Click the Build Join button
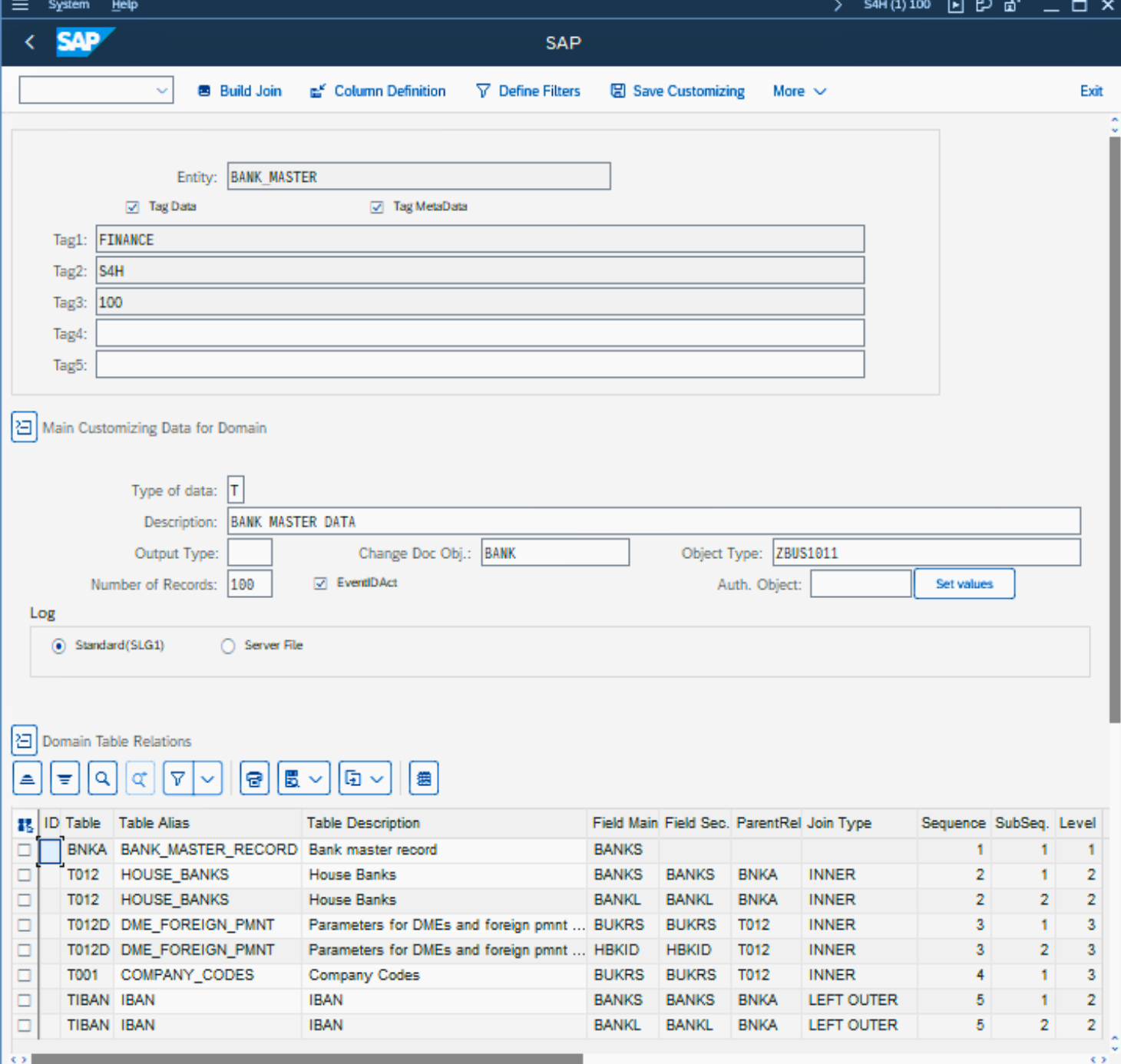 pyautogui.click(x=240, y=91)
